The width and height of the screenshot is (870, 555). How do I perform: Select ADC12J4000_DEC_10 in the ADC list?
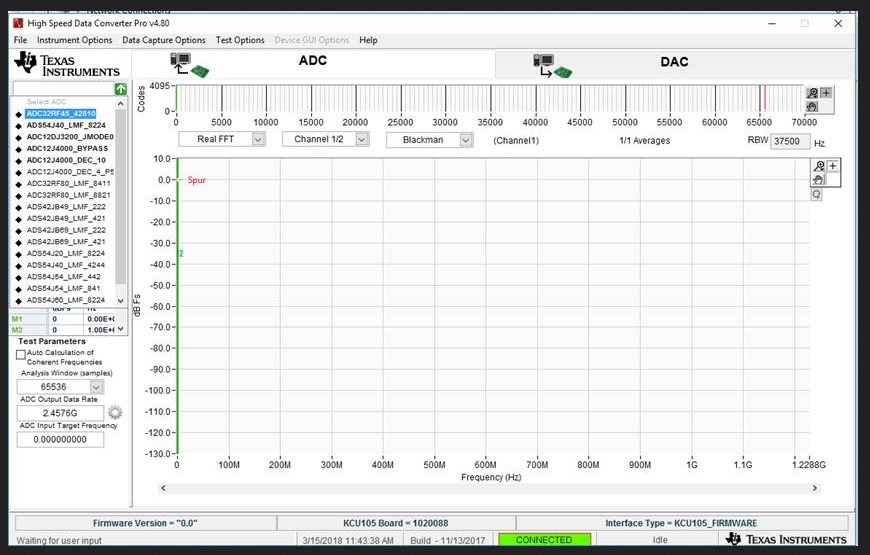point(66,160)
